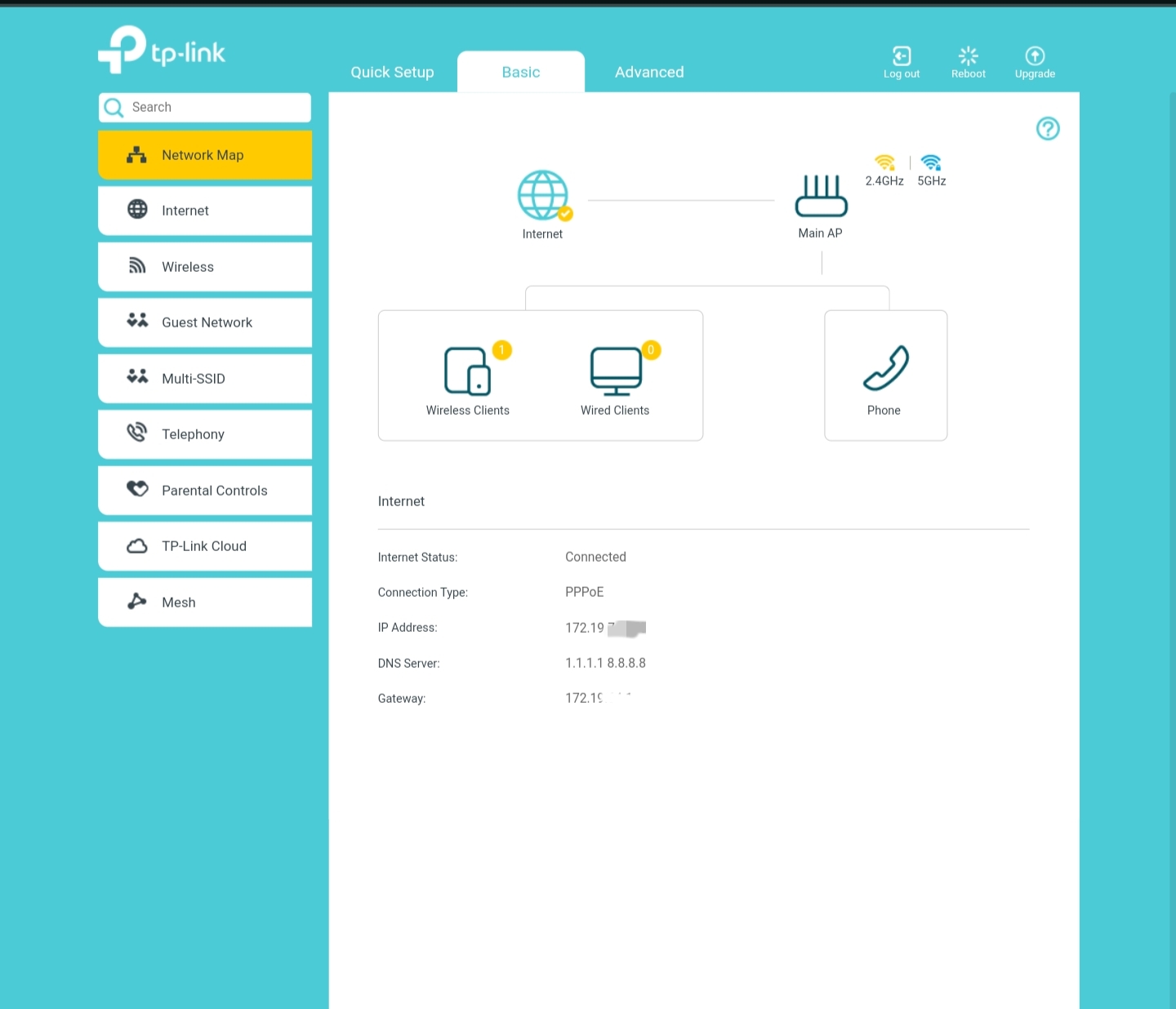The image size is (1176, 1009).
Task: Switch to the Advanced tab
Action: (x=649, y=72)
